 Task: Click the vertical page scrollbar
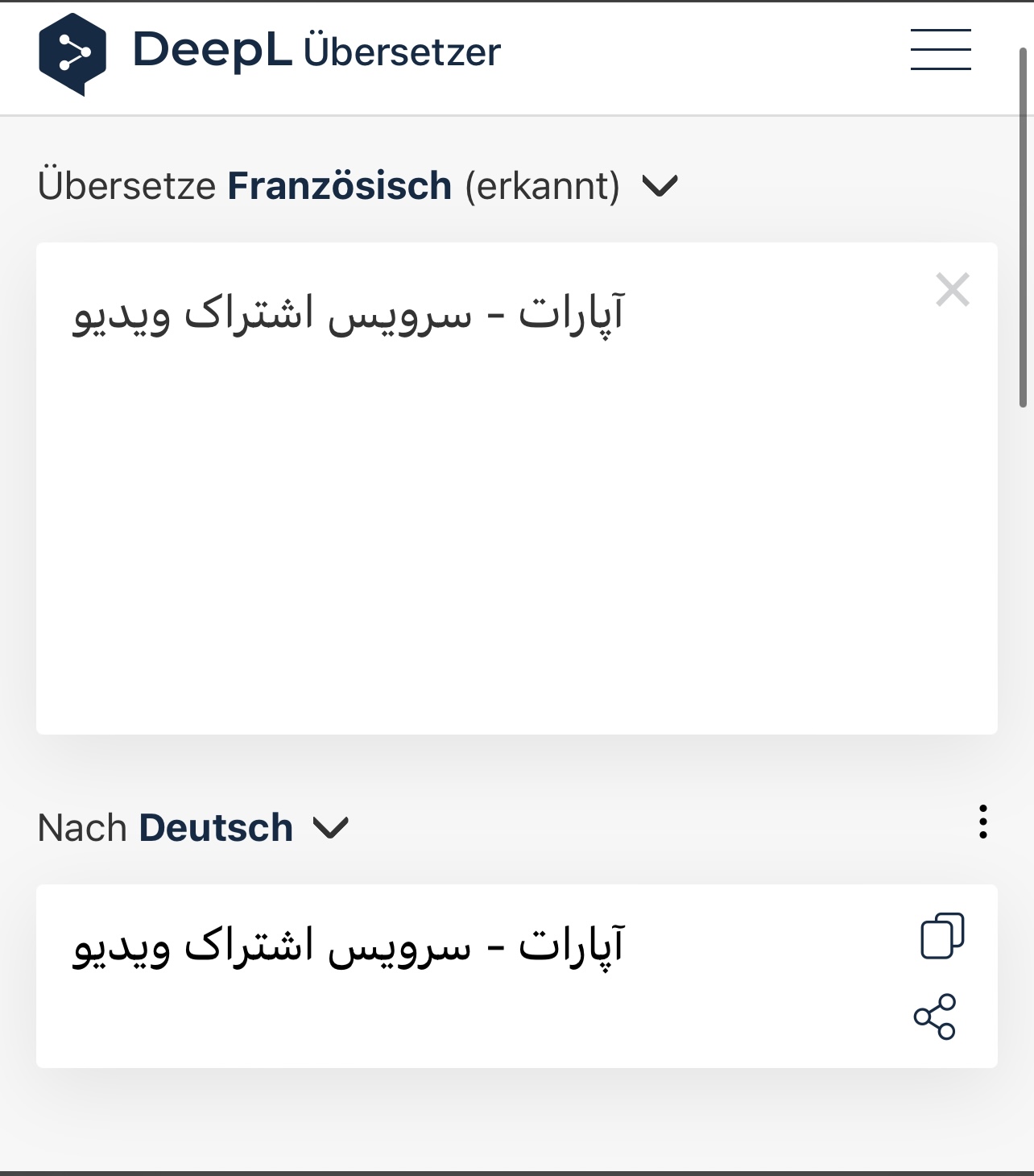point(1024,228)
